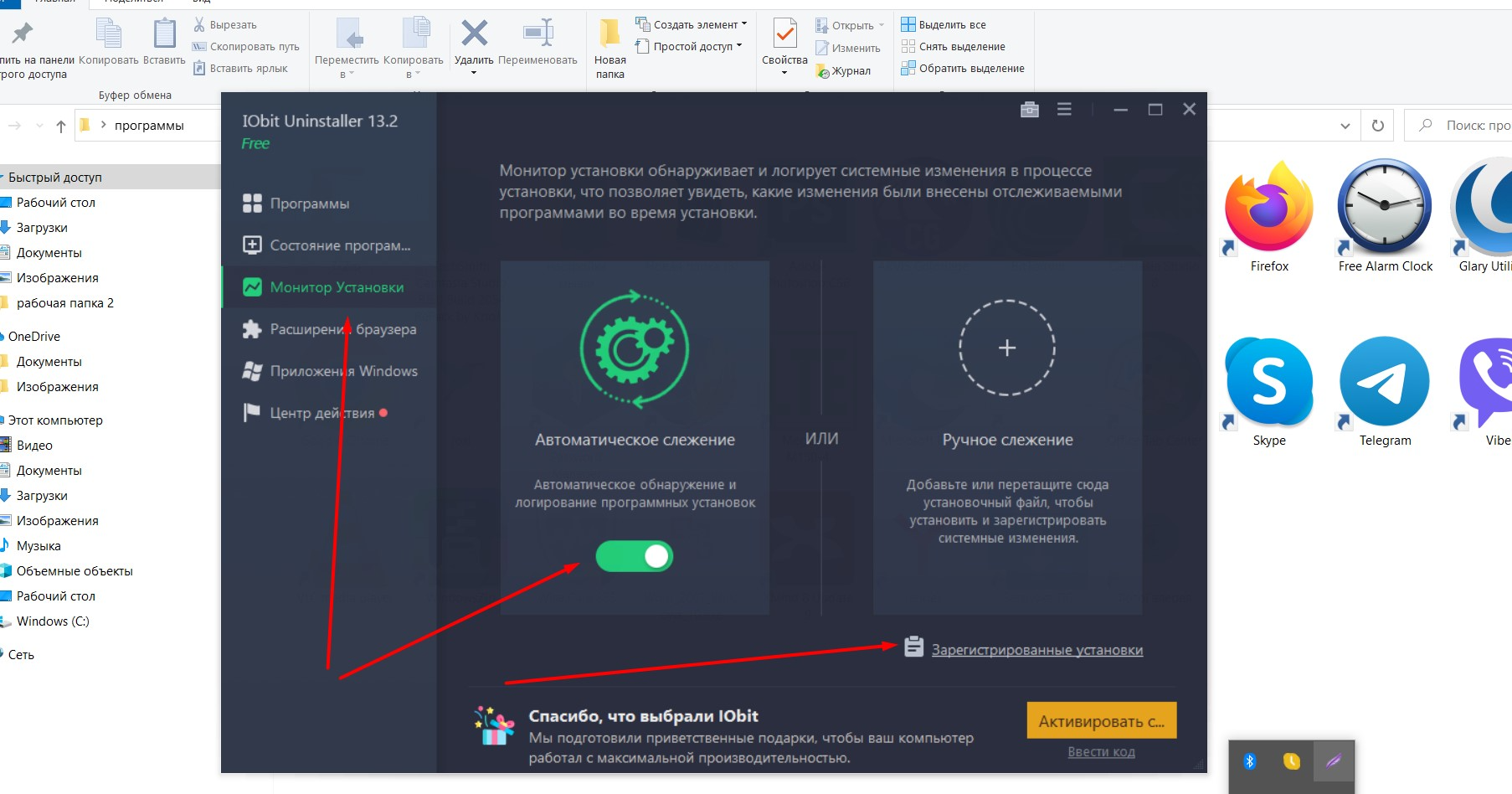The height and width of the screenshot is (794, 1512).
Task: Open Skype shortcut in Explorer window
Action: tap(1269, 392)
